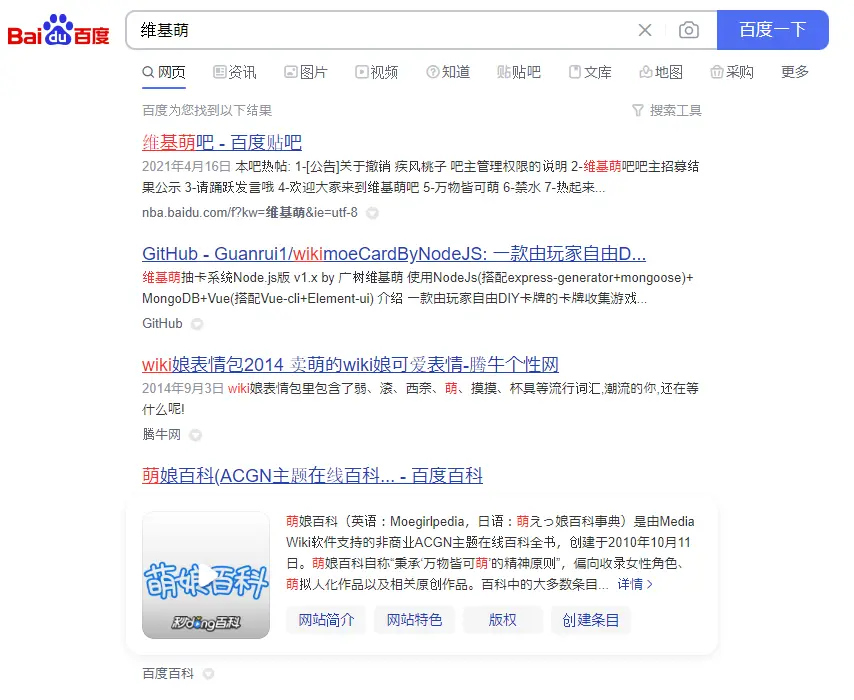Go to the 知道 tab
854x700 pixels.
(x=448, y=72)
